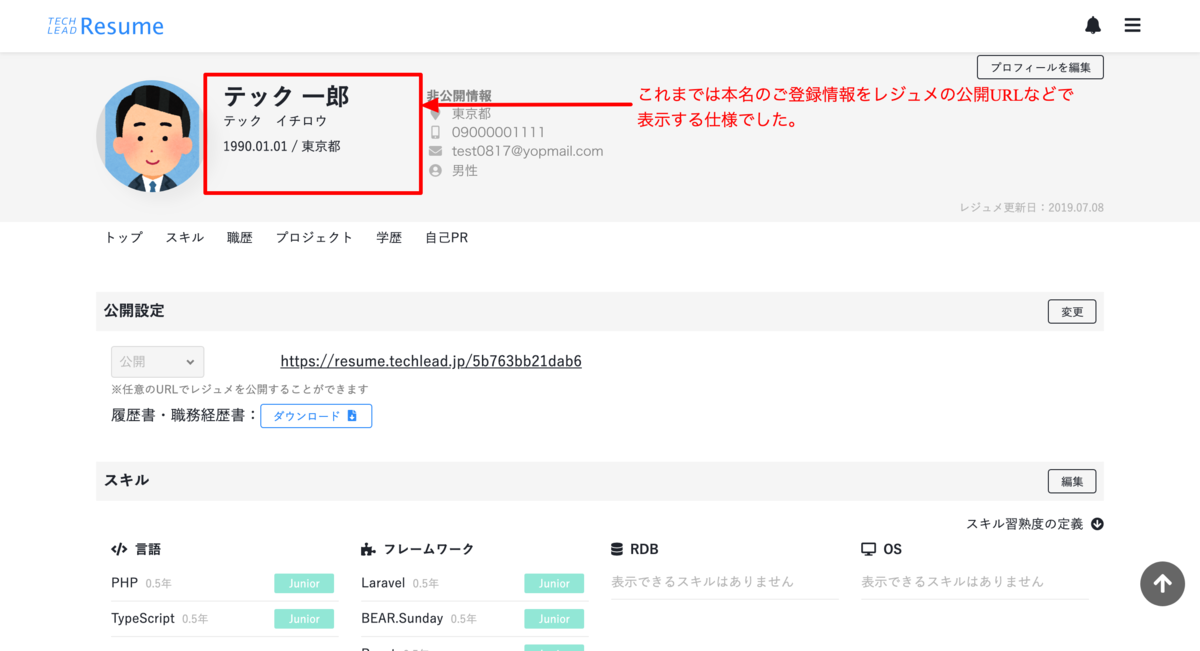Open the 自己PR tab
The width and height of the screenshot is (1200, 651).
[446, 238]
